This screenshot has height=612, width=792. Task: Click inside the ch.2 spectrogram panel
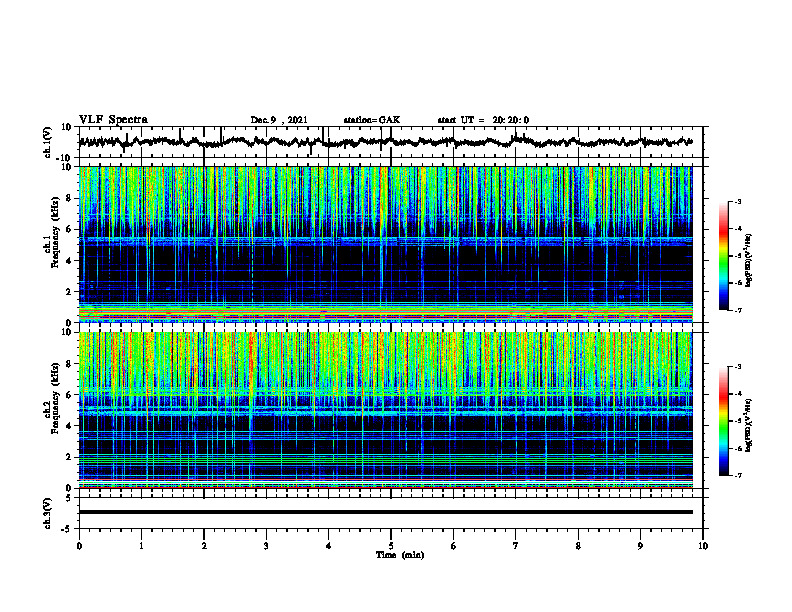pyautogui.click(x=385, y=410)
